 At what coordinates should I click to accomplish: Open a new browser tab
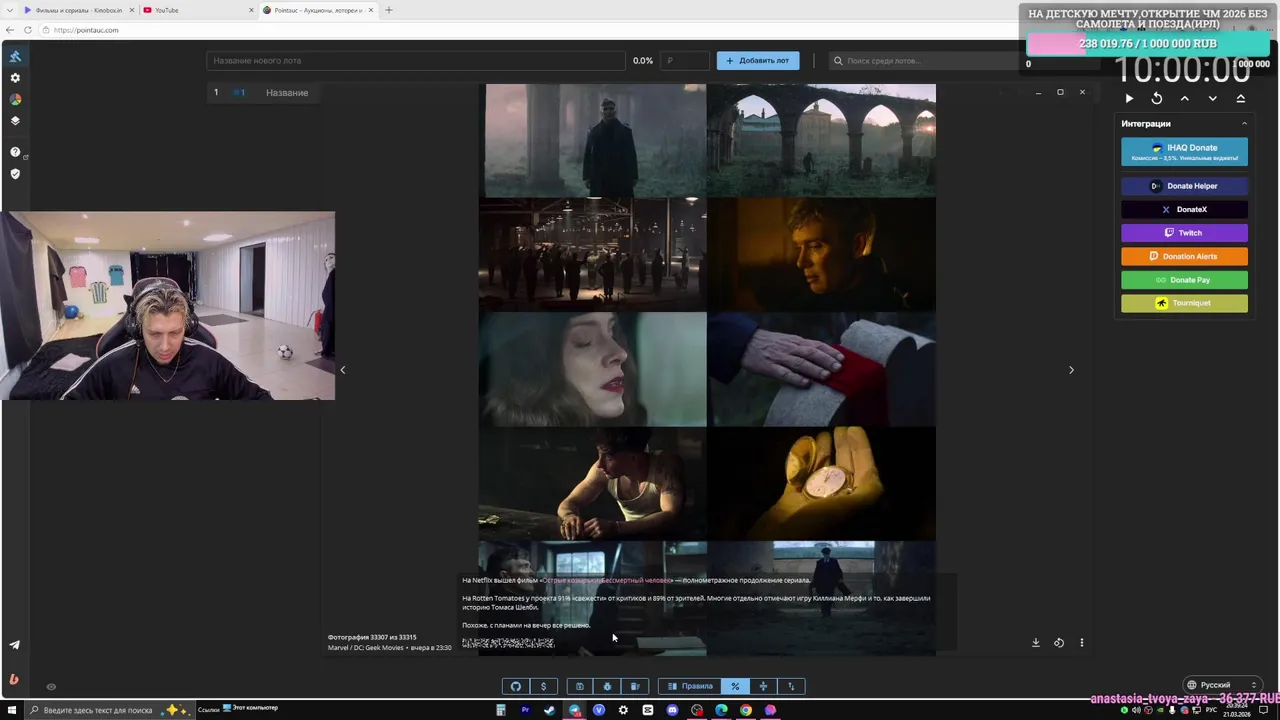pos(389,10)
